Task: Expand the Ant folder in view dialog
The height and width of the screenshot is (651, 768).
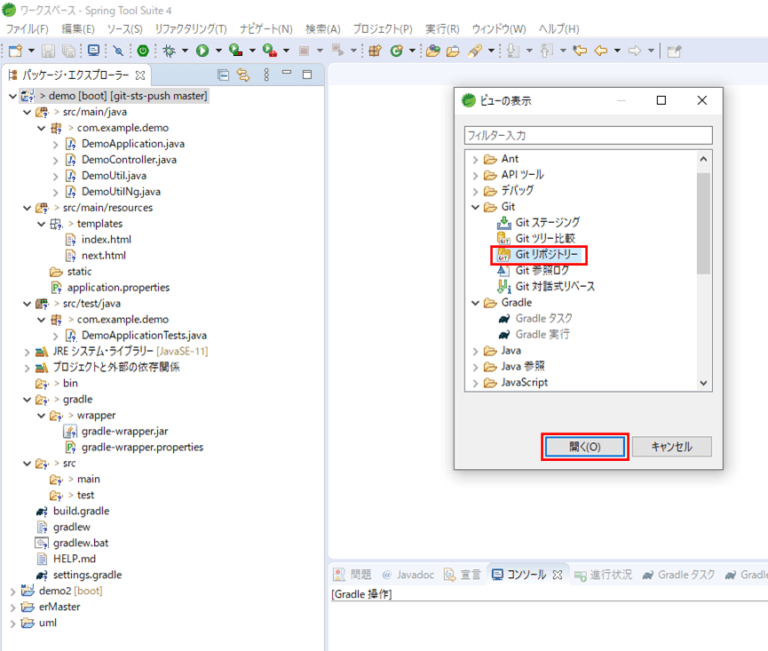Action: point(476,159)
